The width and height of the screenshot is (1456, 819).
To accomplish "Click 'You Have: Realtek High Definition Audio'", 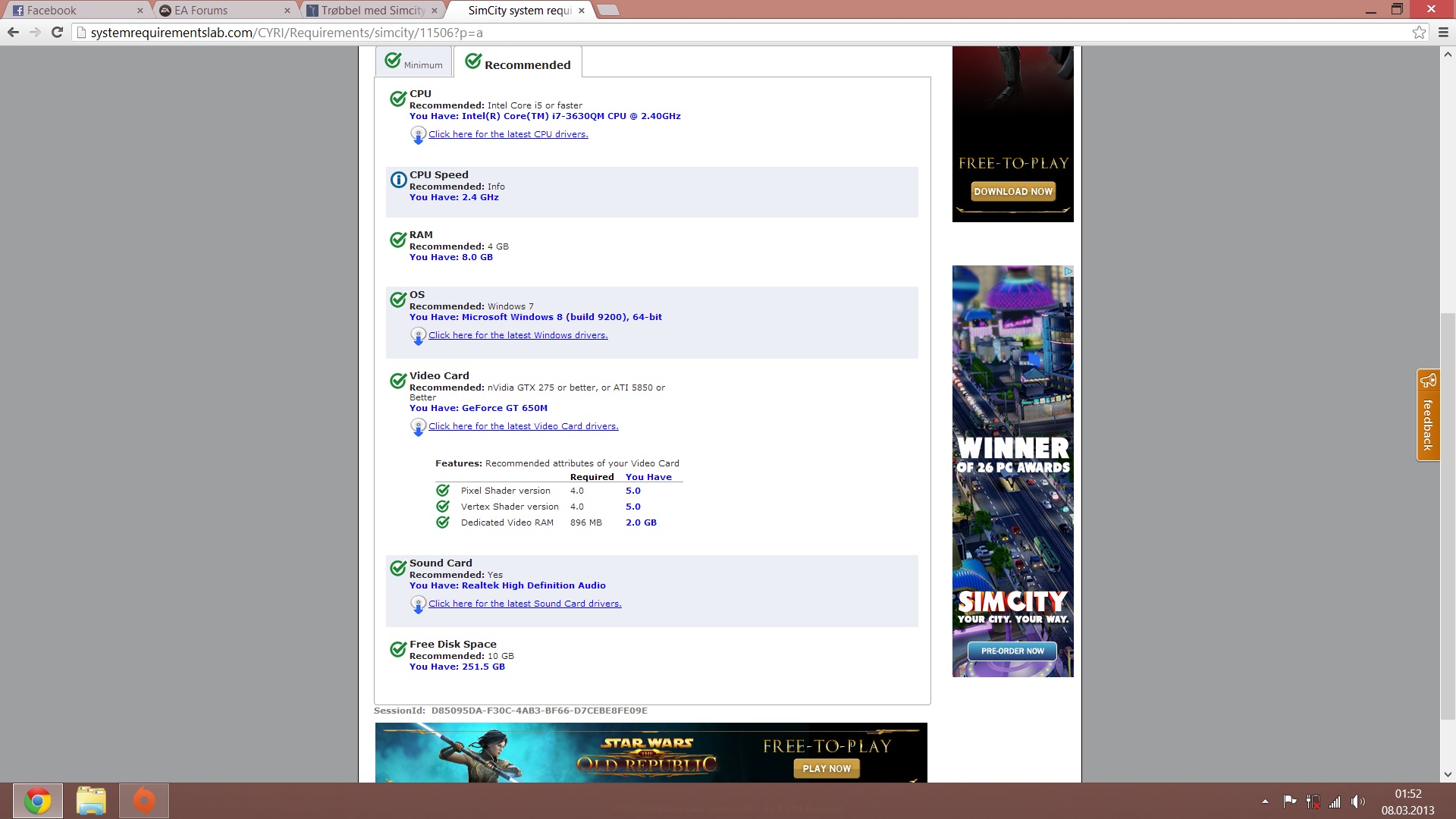I will point(507,585).
